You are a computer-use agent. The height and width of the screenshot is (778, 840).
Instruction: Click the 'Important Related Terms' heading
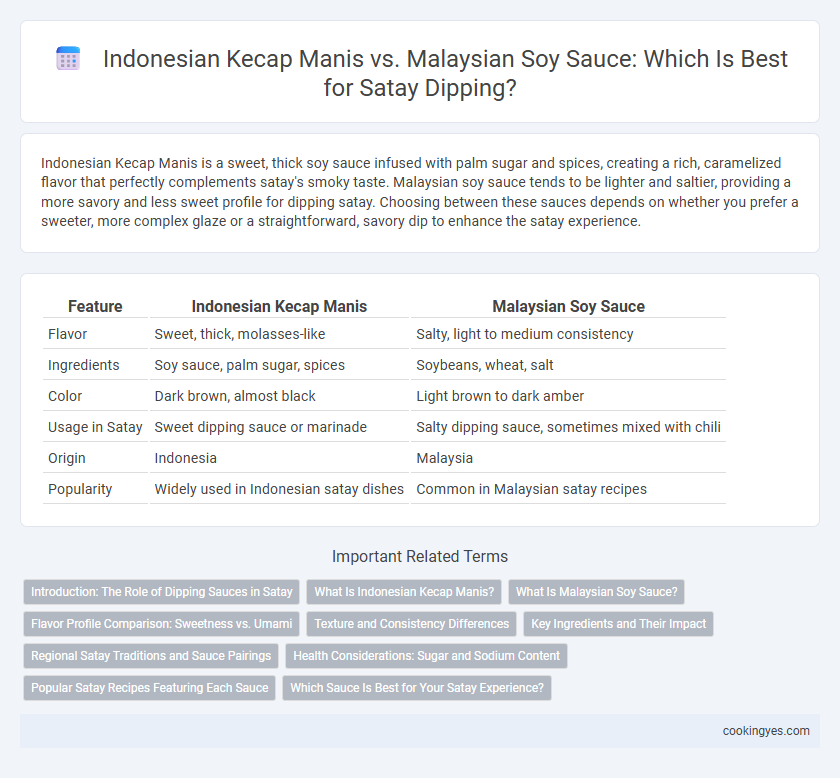coord(420,557)
